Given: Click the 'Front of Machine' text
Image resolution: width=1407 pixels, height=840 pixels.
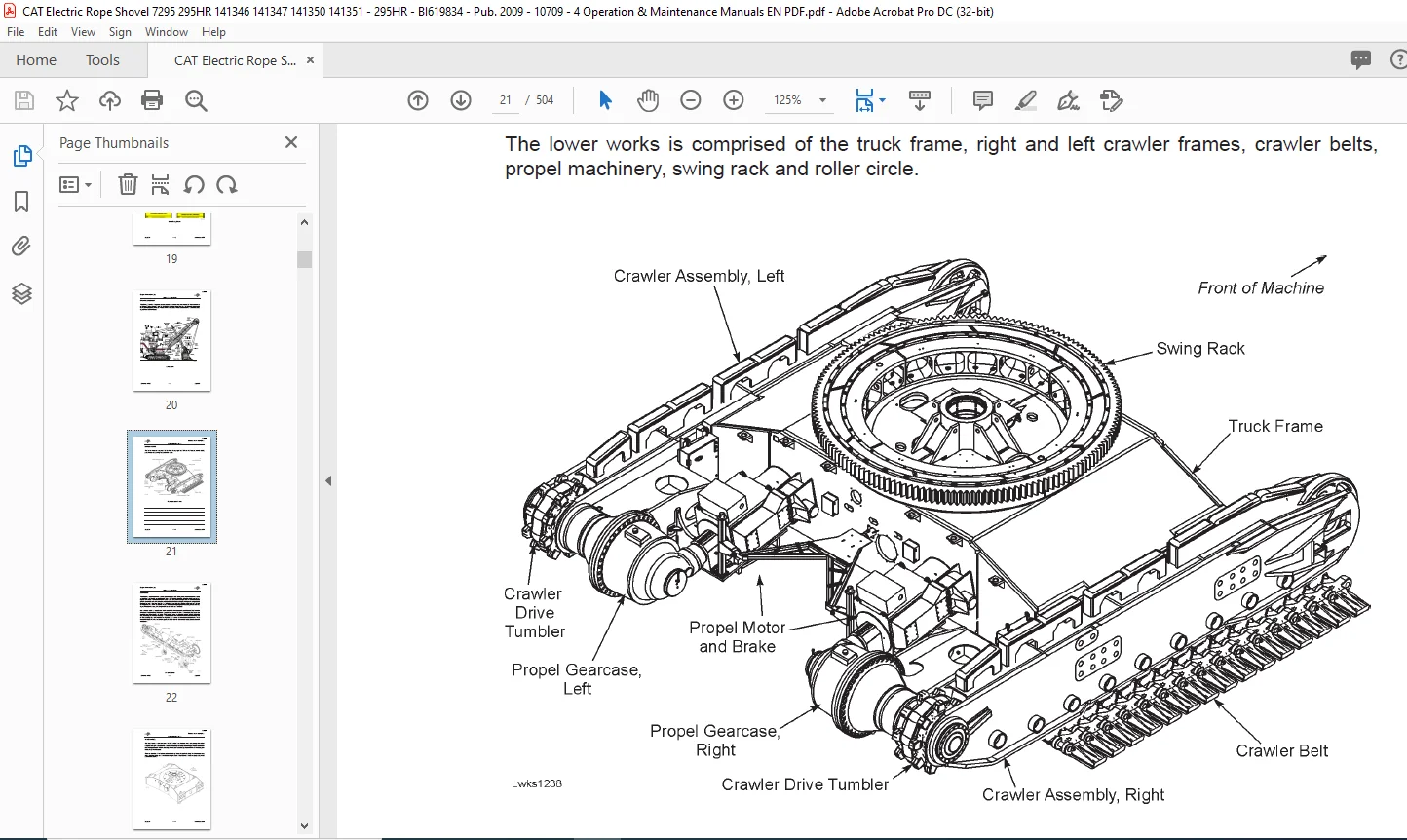Looking at the screenshot, I should [1261, 287].
